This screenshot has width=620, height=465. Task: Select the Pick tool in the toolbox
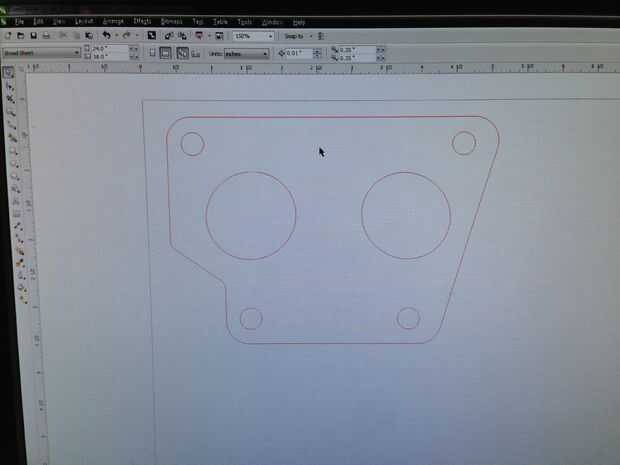click(x=8, y=72)
